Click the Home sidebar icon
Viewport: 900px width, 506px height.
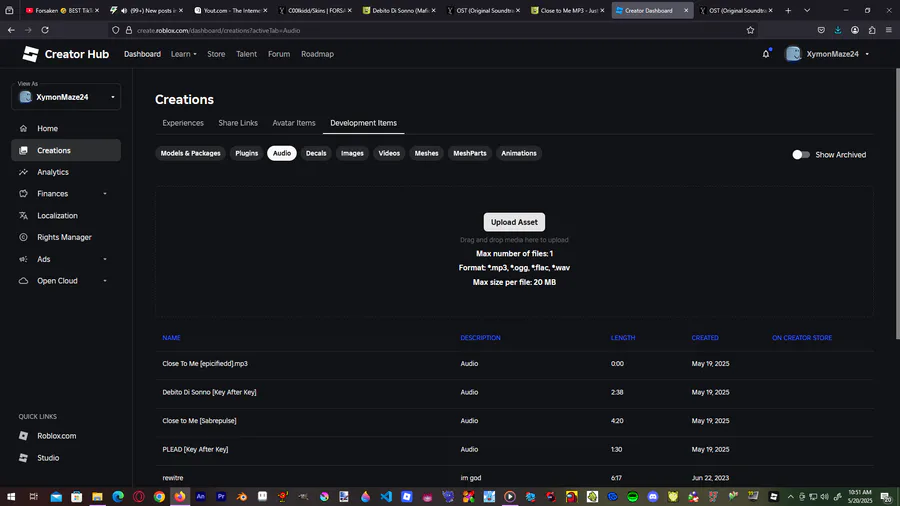24,129
